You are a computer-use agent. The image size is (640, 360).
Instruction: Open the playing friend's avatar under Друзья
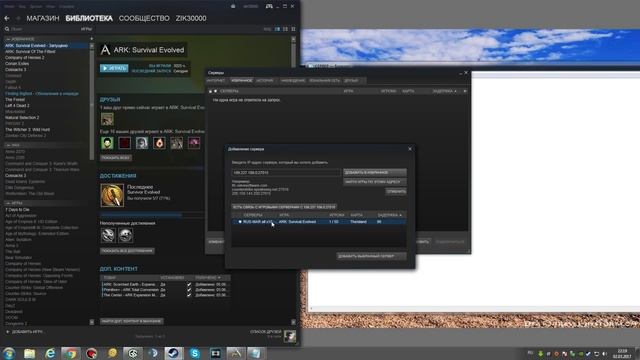107,119
